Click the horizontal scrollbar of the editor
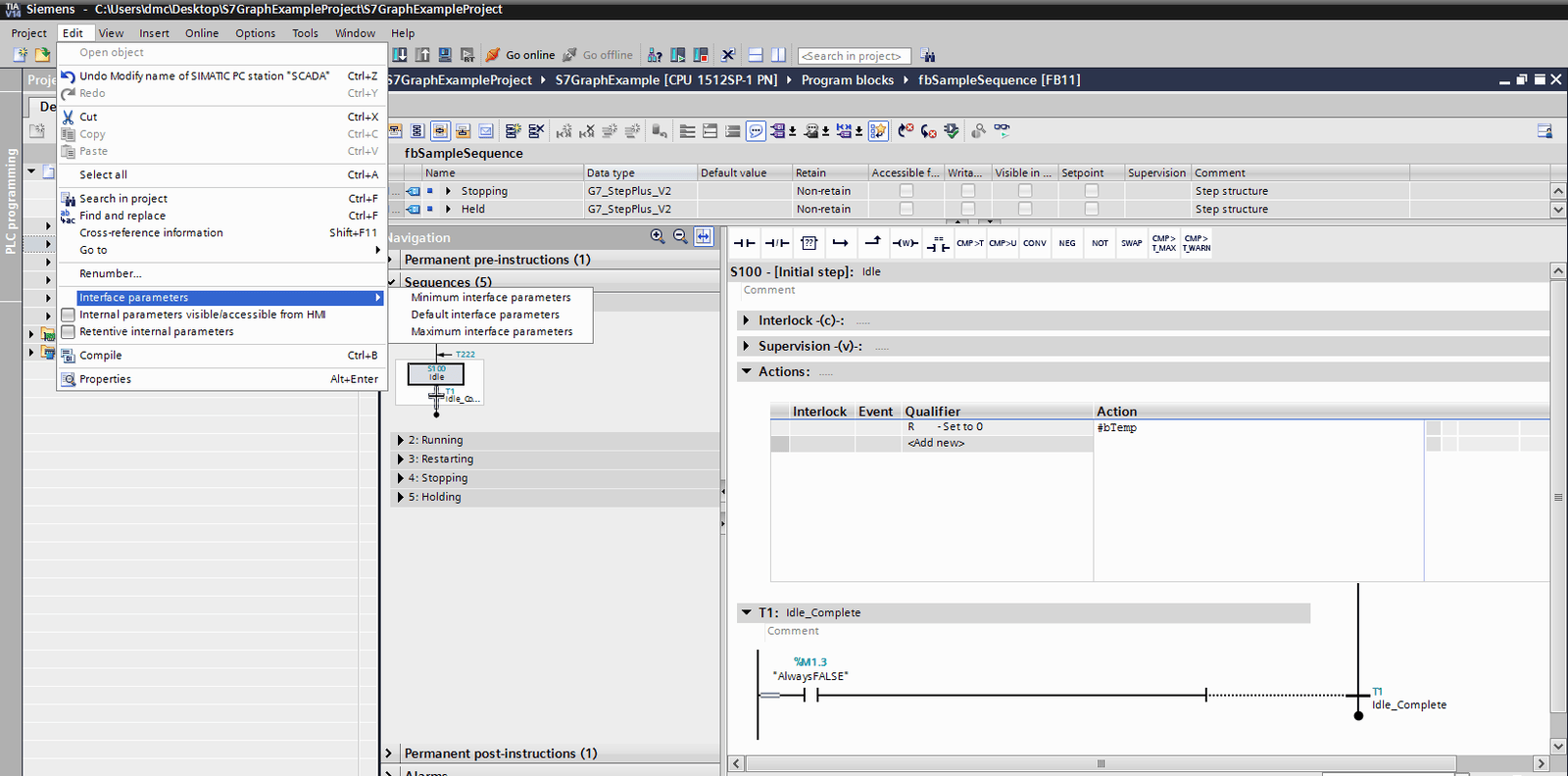 pyautogui.click(x=1101, y=763)
